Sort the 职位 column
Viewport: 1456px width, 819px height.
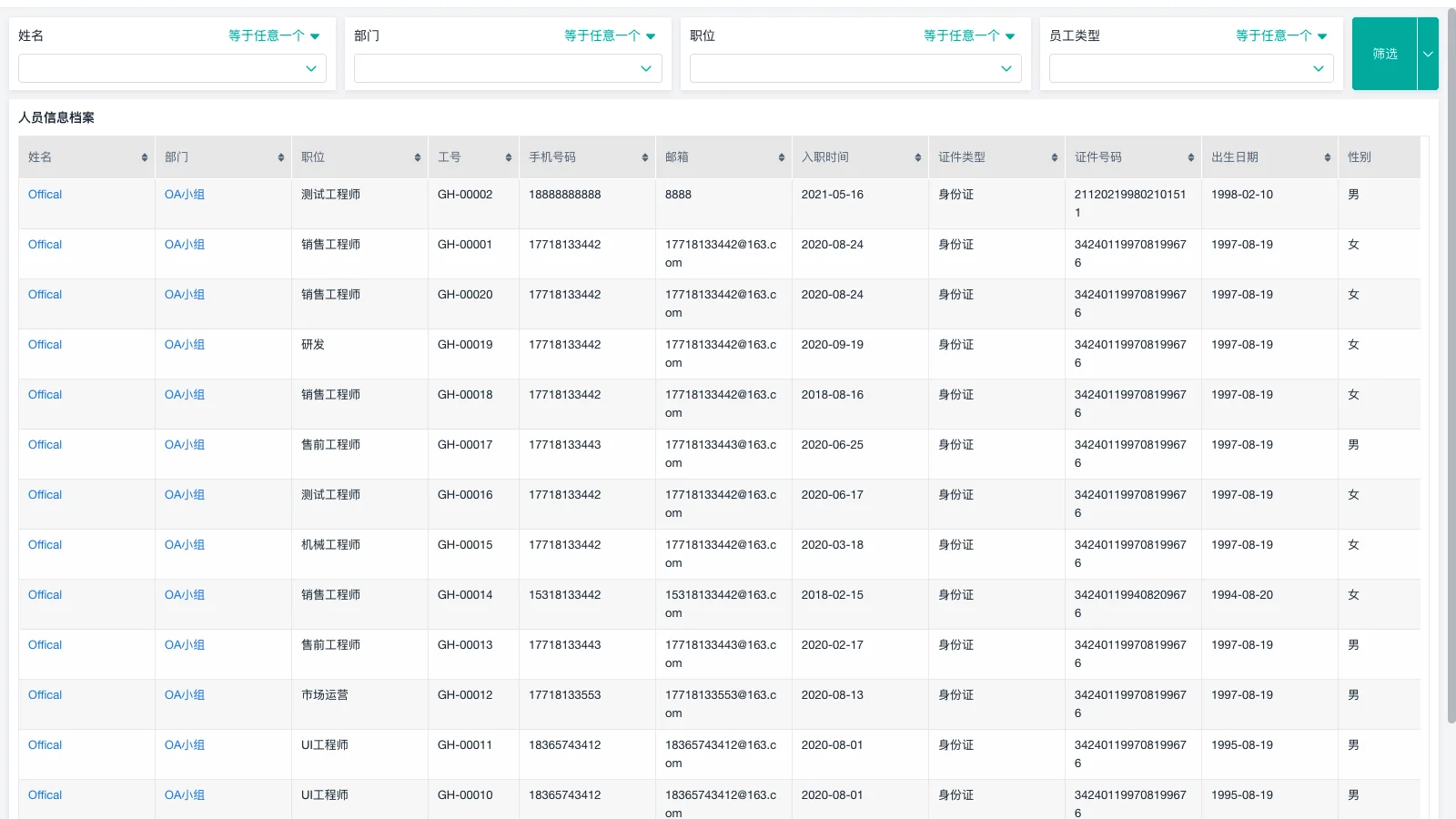point(416,157)
